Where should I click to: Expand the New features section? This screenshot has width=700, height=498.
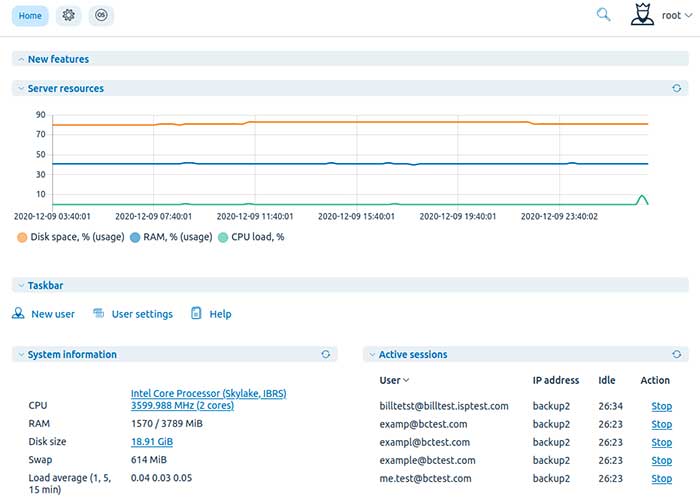[x=58, y=60]
